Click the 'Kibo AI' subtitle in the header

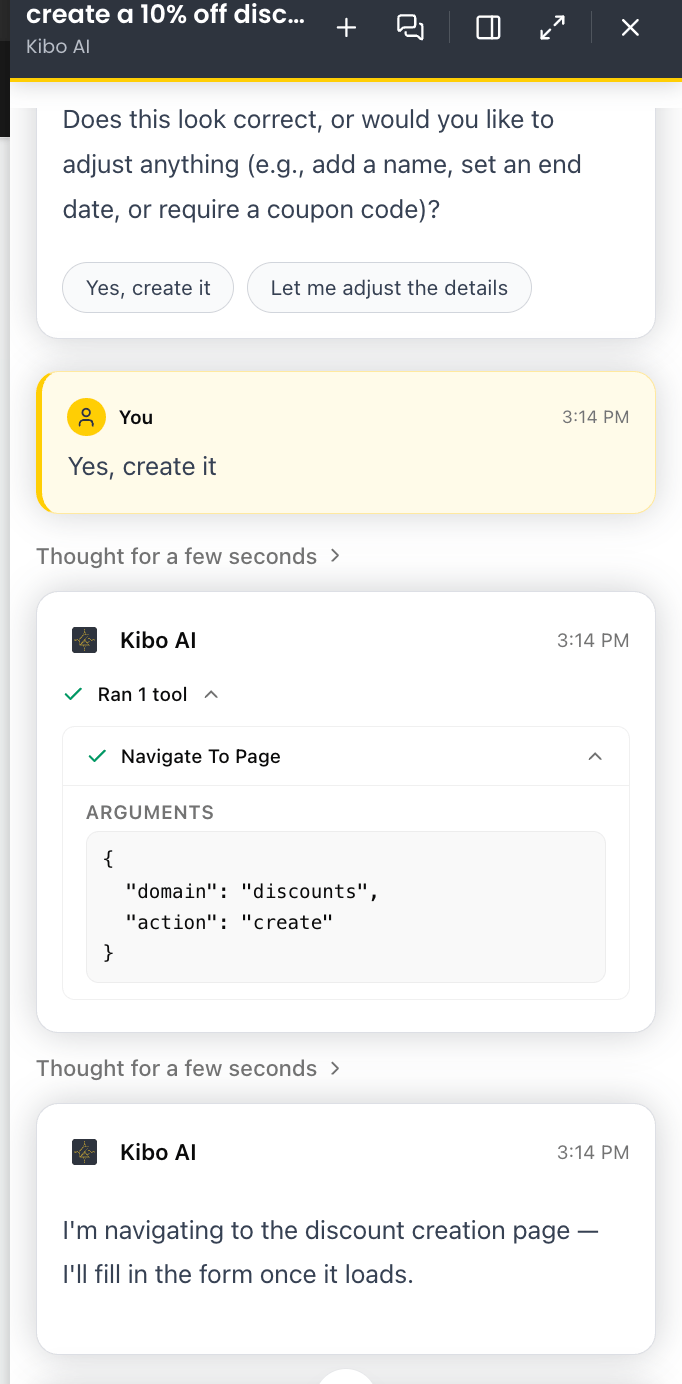[x=58, y=47]
